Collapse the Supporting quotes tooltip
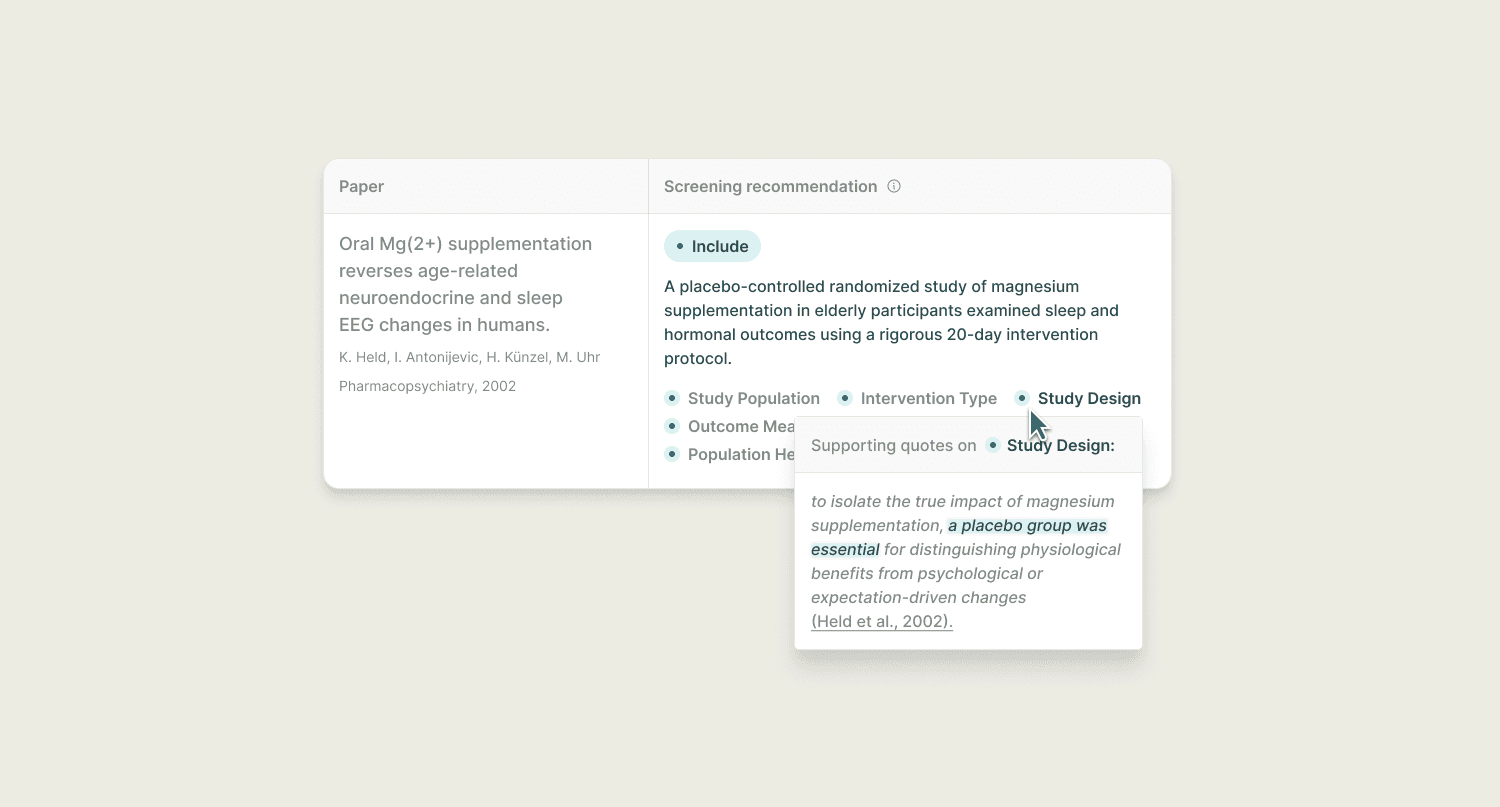Screen dimensions: 1500x807 893,445
